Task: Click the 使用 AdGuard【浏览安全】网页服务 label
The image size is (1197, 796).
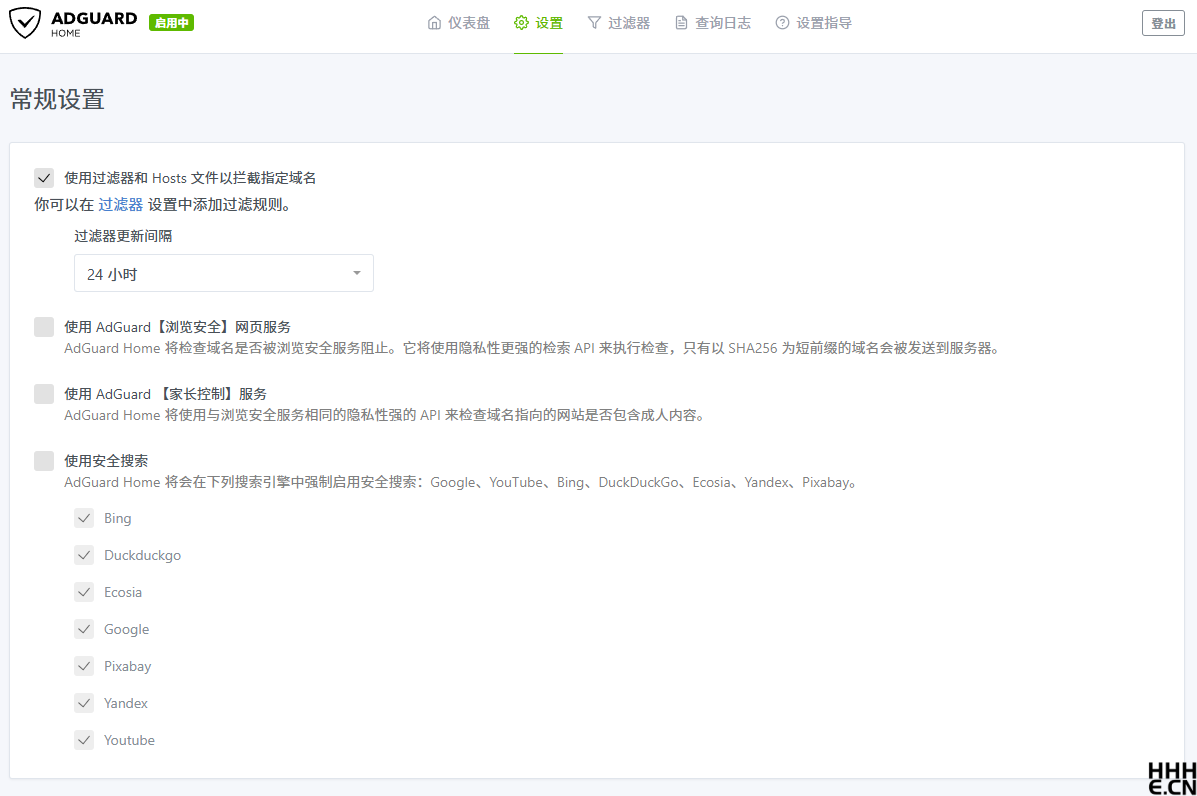Action: coord(177,327)
